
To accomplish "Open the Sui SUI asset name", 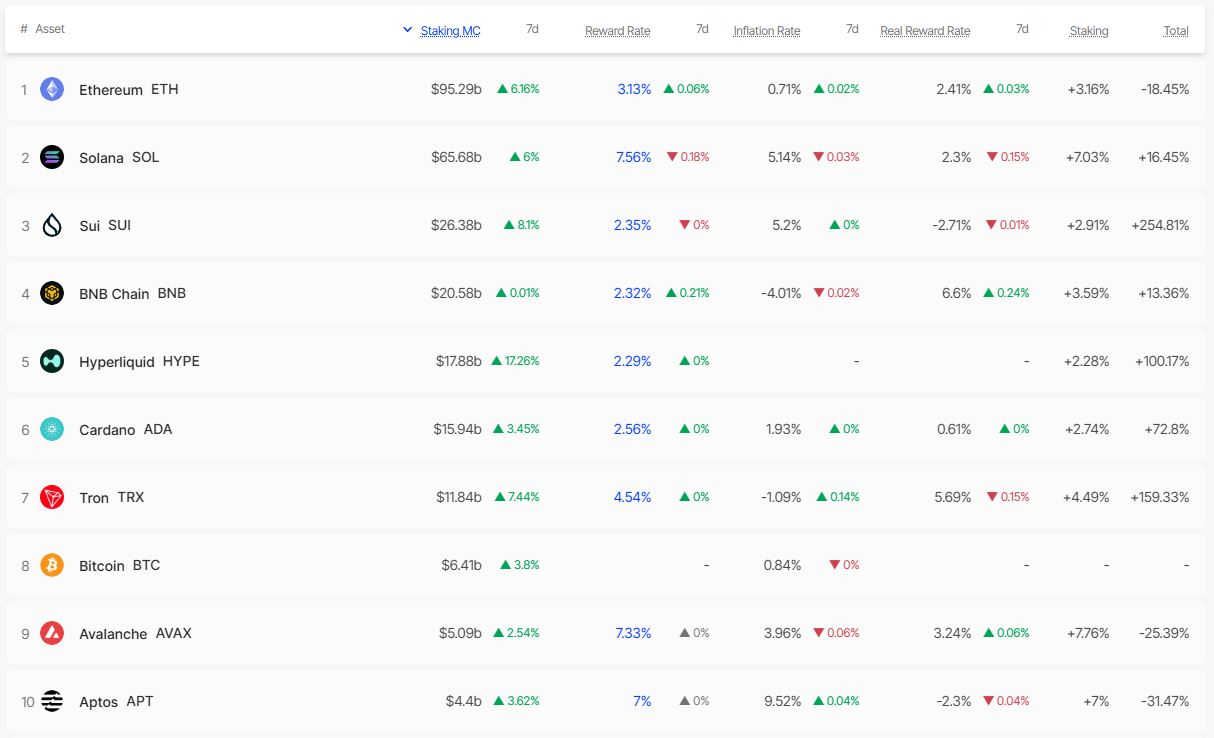I will pos(105,225).
